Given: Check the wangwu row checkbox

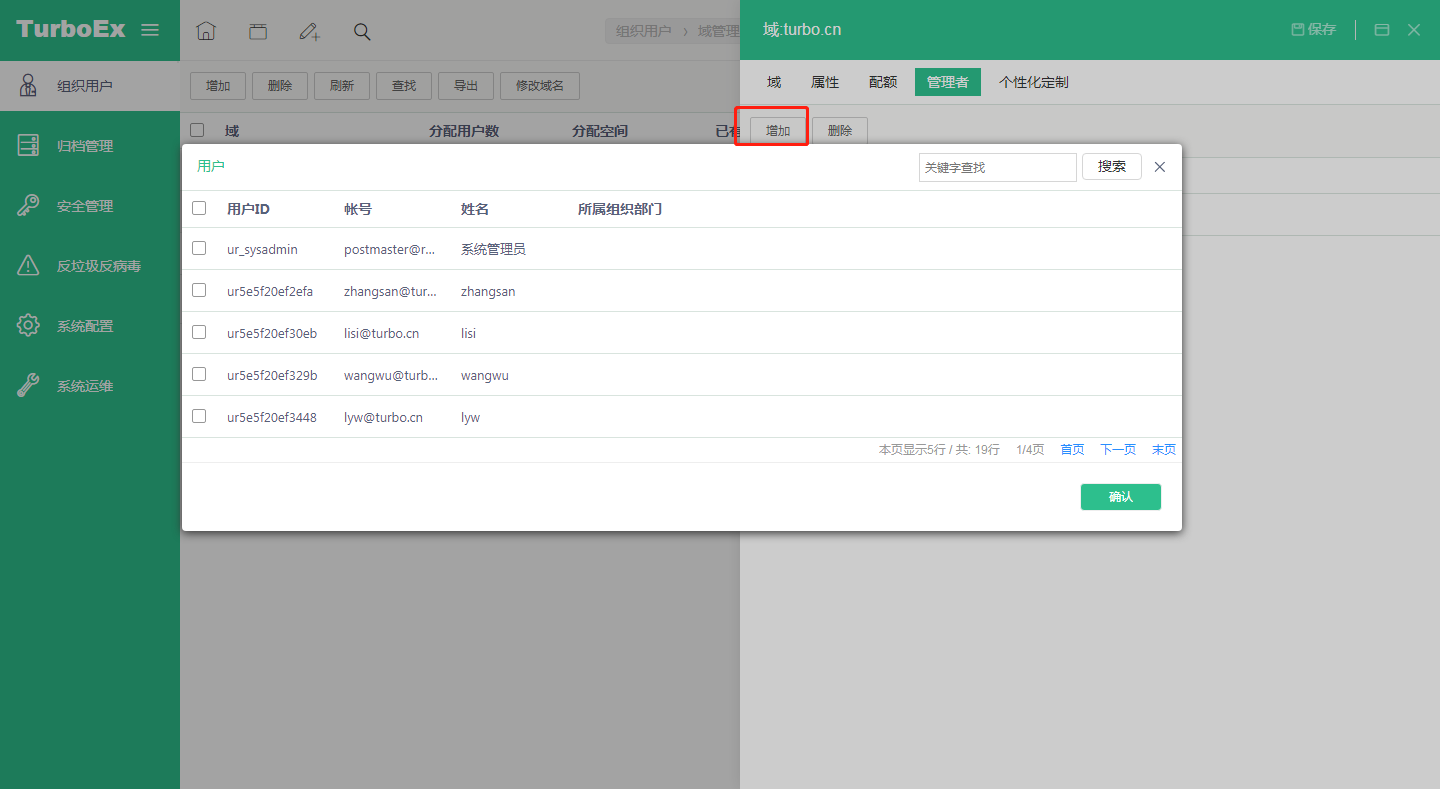Looking at the screenshot, I should click(x=199, y=374).
